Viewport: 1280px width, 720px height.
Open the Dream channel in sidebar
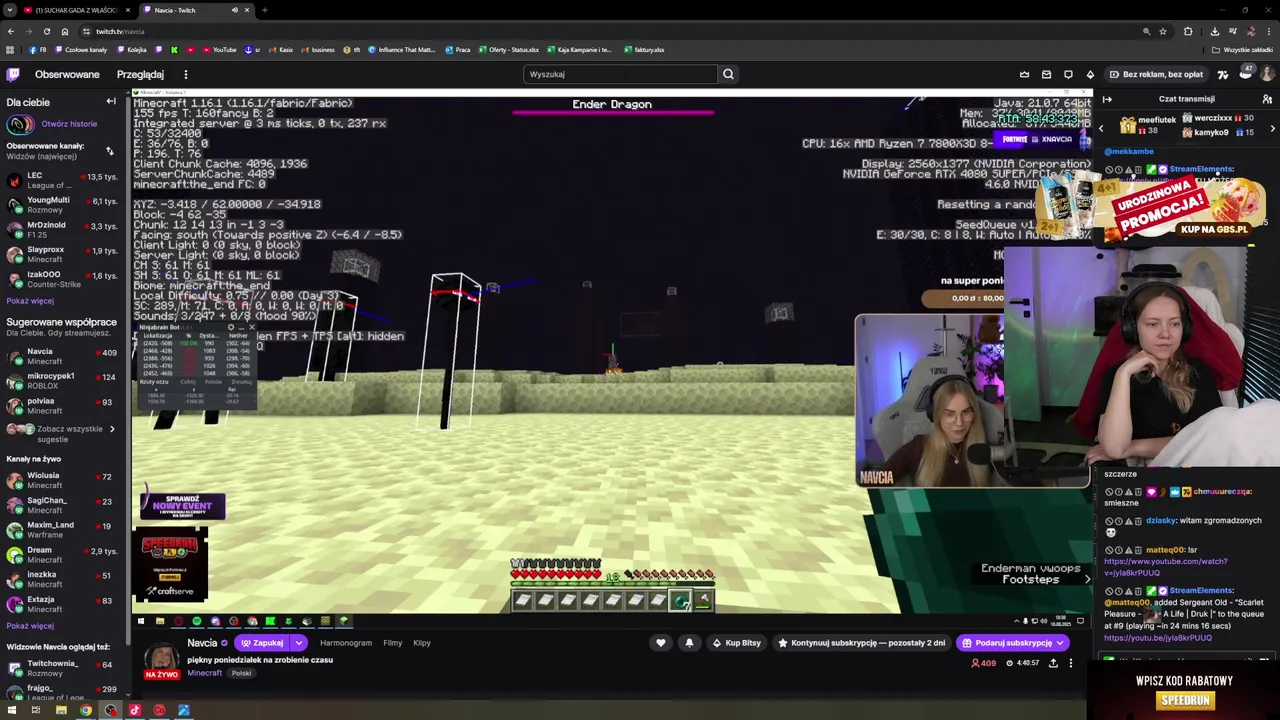pyautogui.click(x=65, y=555)
